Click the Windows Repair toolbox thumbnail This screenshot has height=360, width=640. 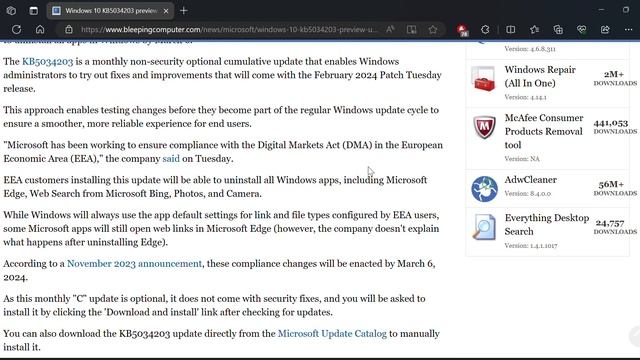484,79
